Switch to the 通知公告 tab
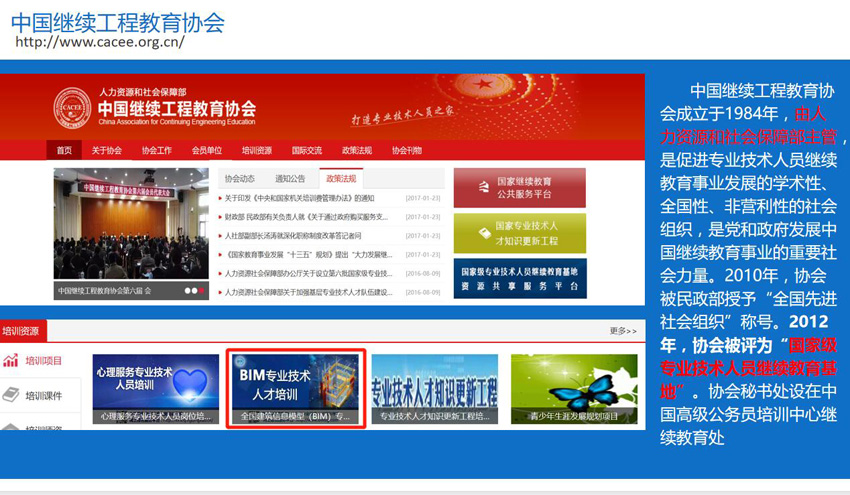This screenshot has height=495, width=850. click(290, 178)
